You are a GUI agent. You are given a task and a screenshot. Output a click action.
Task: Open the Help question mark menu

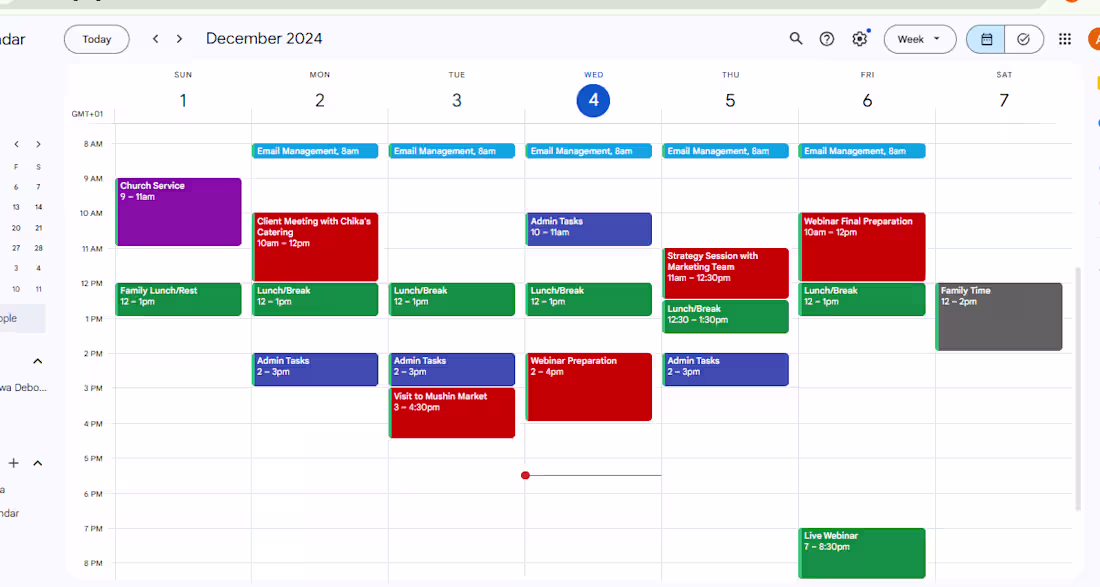coord(827,38)
